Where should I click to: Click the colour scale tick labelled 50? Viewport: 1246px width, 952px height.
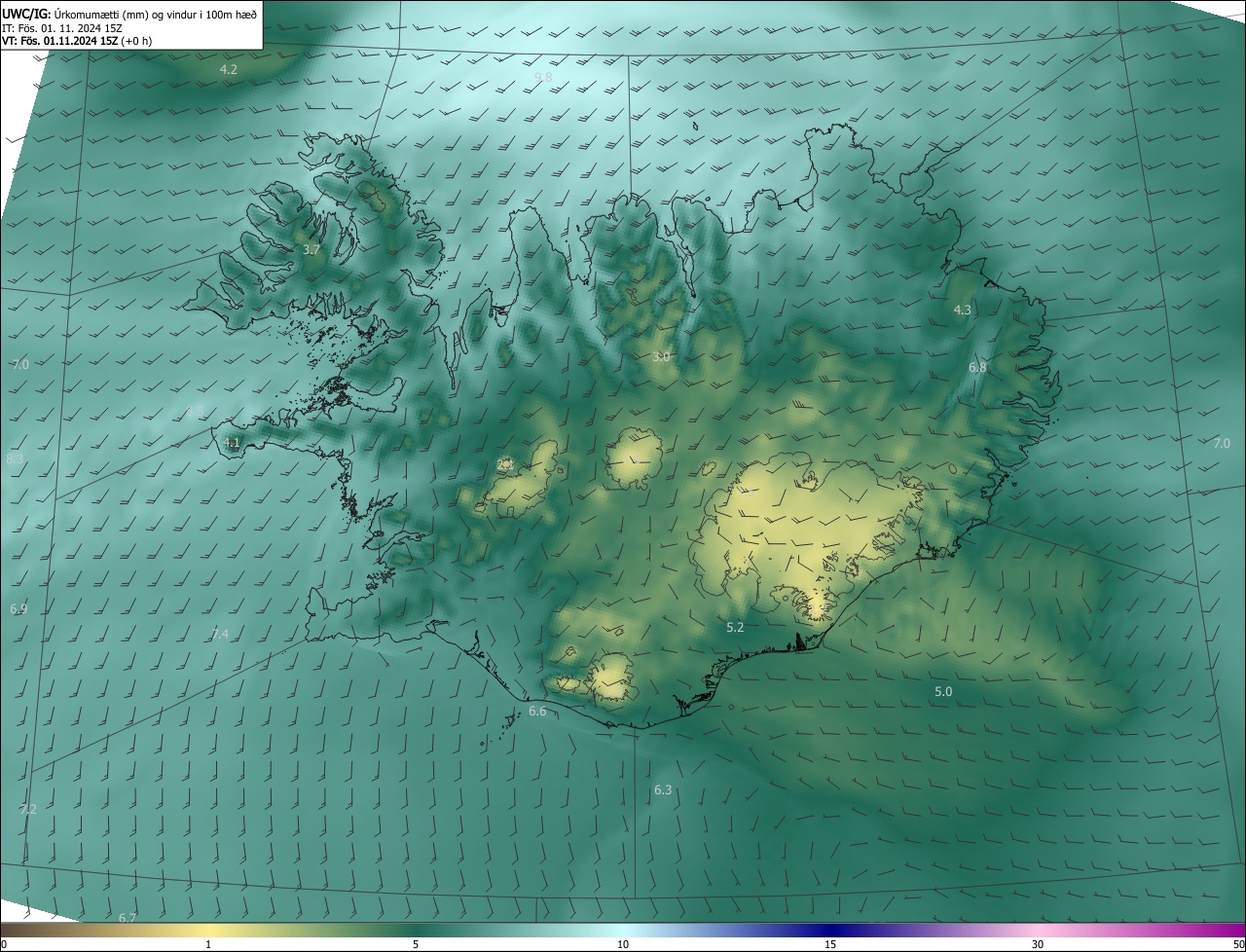click(1238, 945)
